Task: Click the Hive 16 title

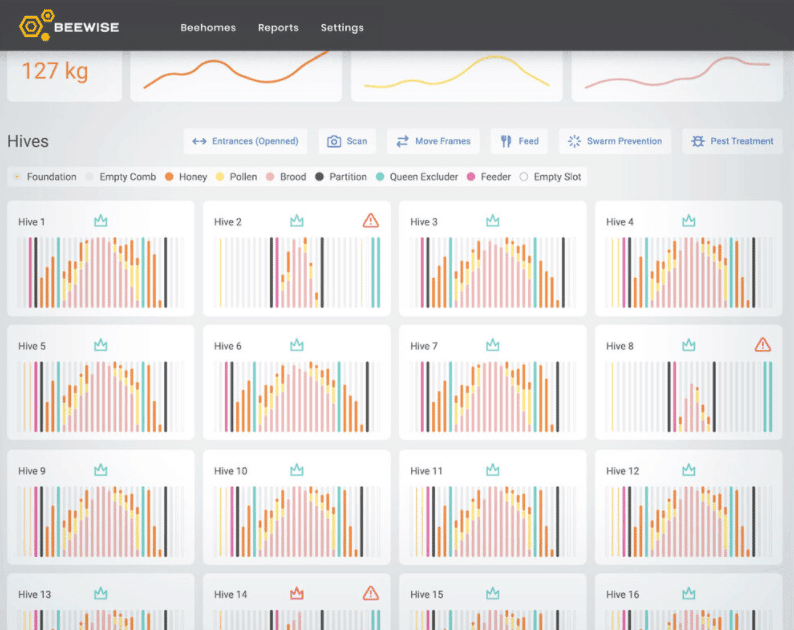Action: pyautogui.click(x=623, y=595)
